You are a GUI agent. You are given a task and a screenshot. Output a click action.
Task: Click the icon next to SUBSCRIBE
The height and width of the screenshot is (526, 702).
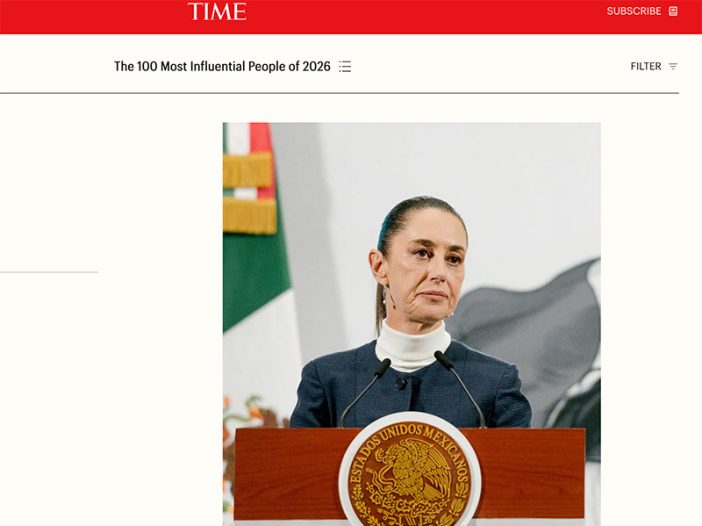tap(673, 11)
